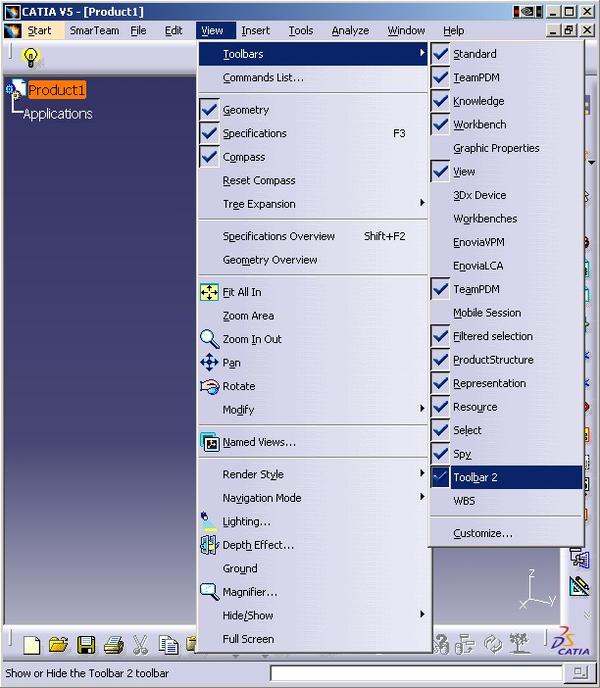Open the Toolbars submenu entry
The height and width of the screenshot is (688, 600).
313,54
